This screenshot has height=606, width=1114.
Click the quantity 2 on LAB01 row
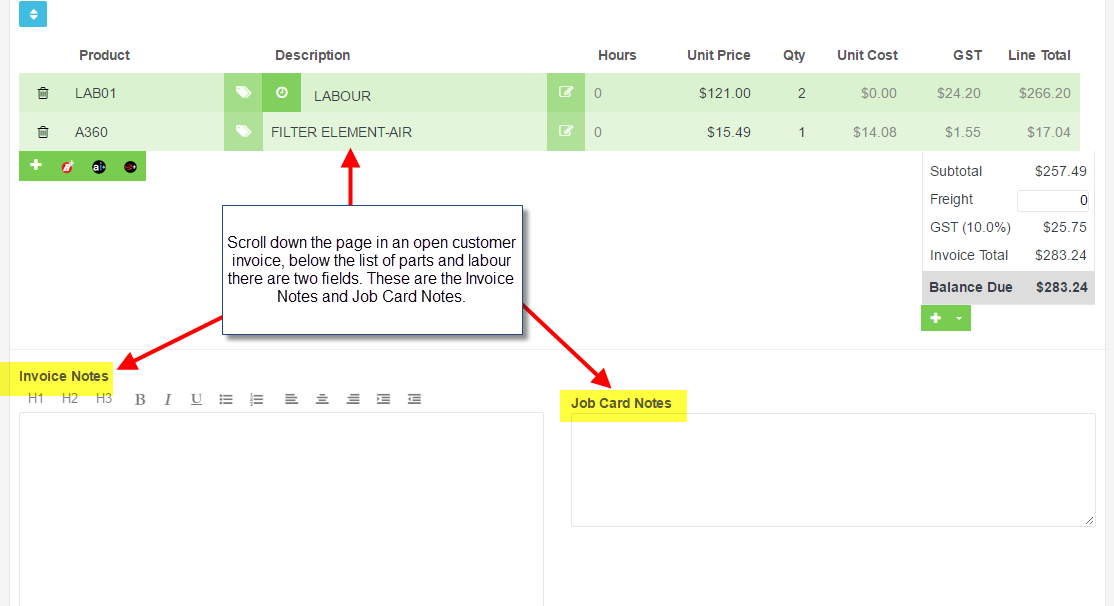[801, 93]
